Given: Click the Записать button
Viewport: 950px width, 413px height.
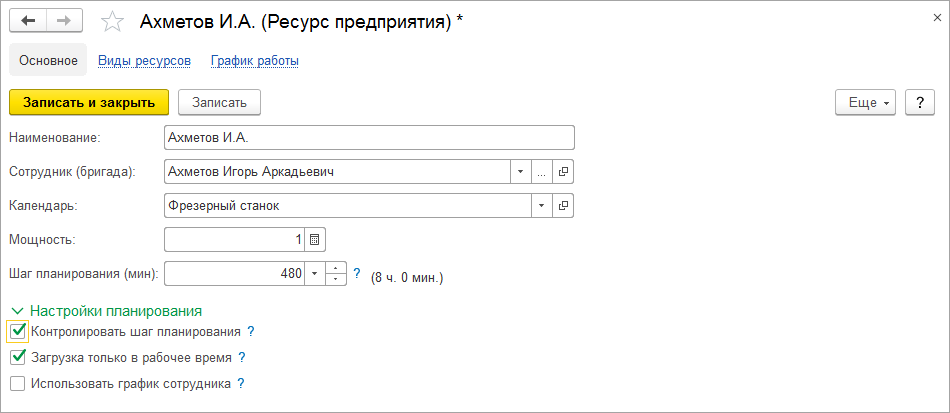Looking at the screenshot, I should (x=219, y=102).
